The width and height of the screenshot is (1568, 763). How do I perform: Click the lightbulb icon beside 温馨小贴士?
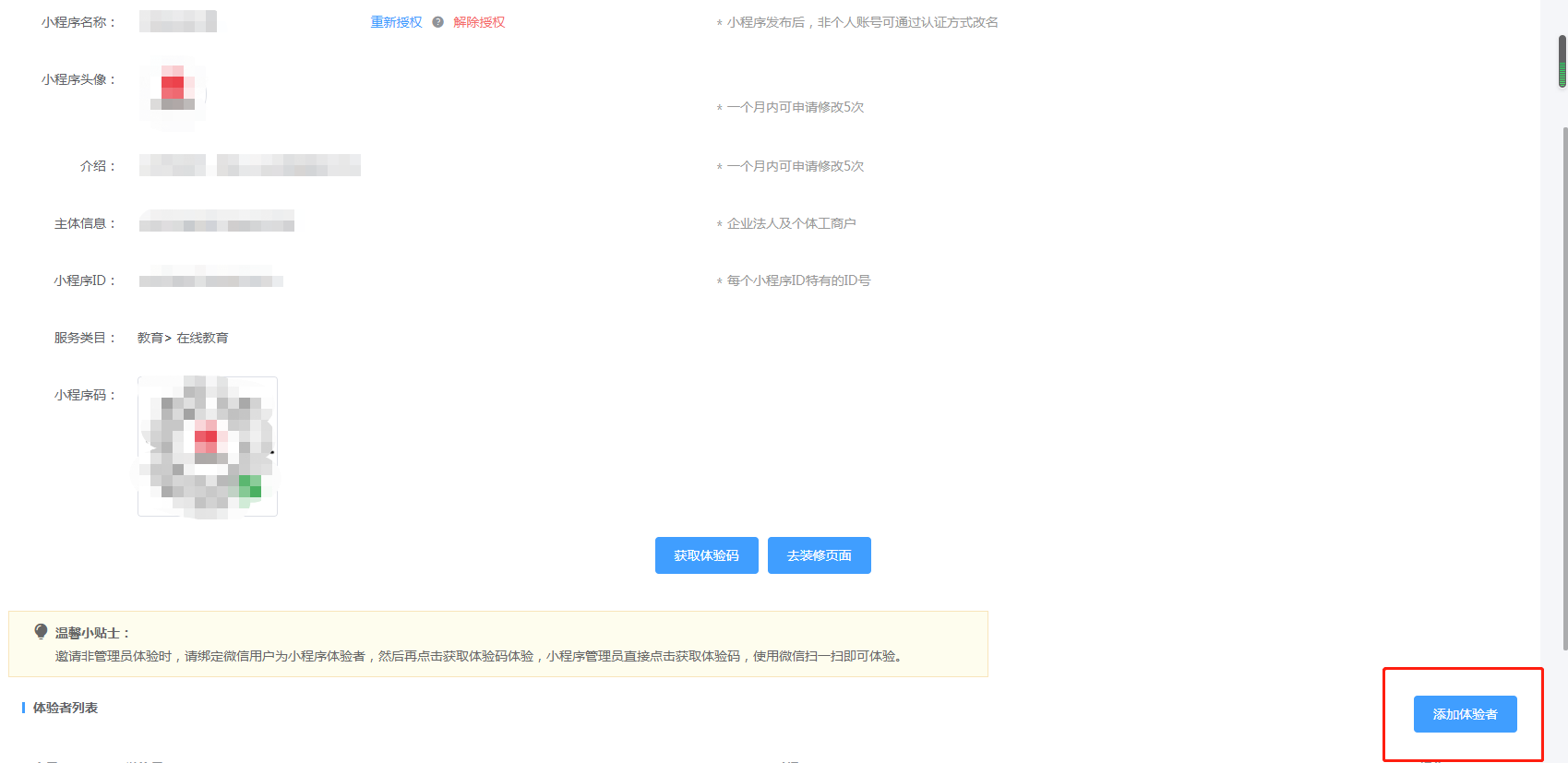tap(41, 632)
